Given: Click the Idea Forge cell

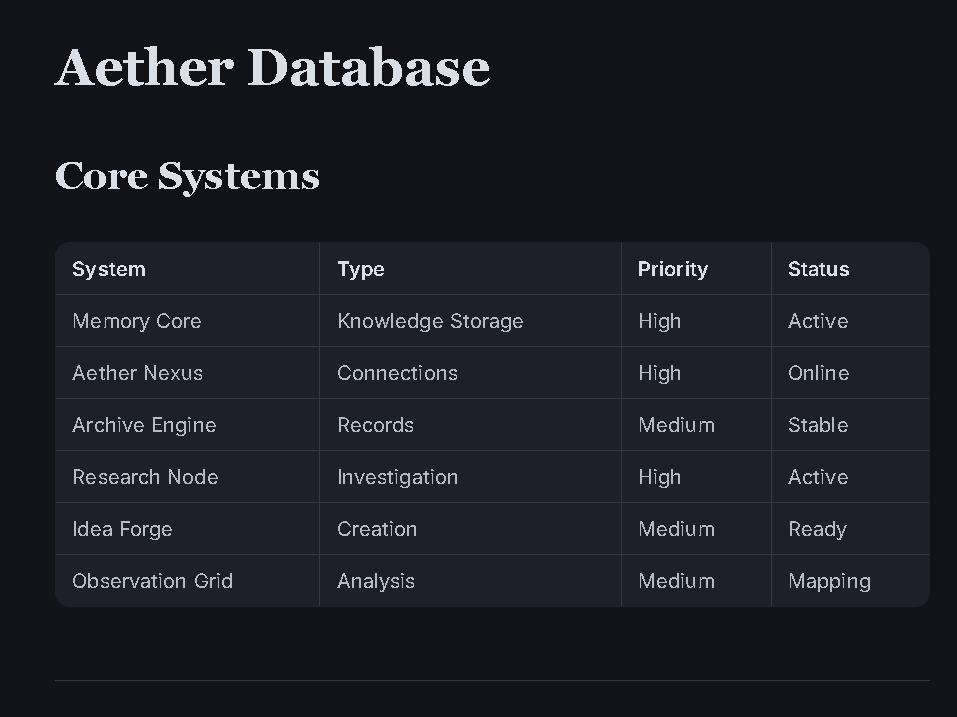Looking at the screenshot, I should 187,528.
